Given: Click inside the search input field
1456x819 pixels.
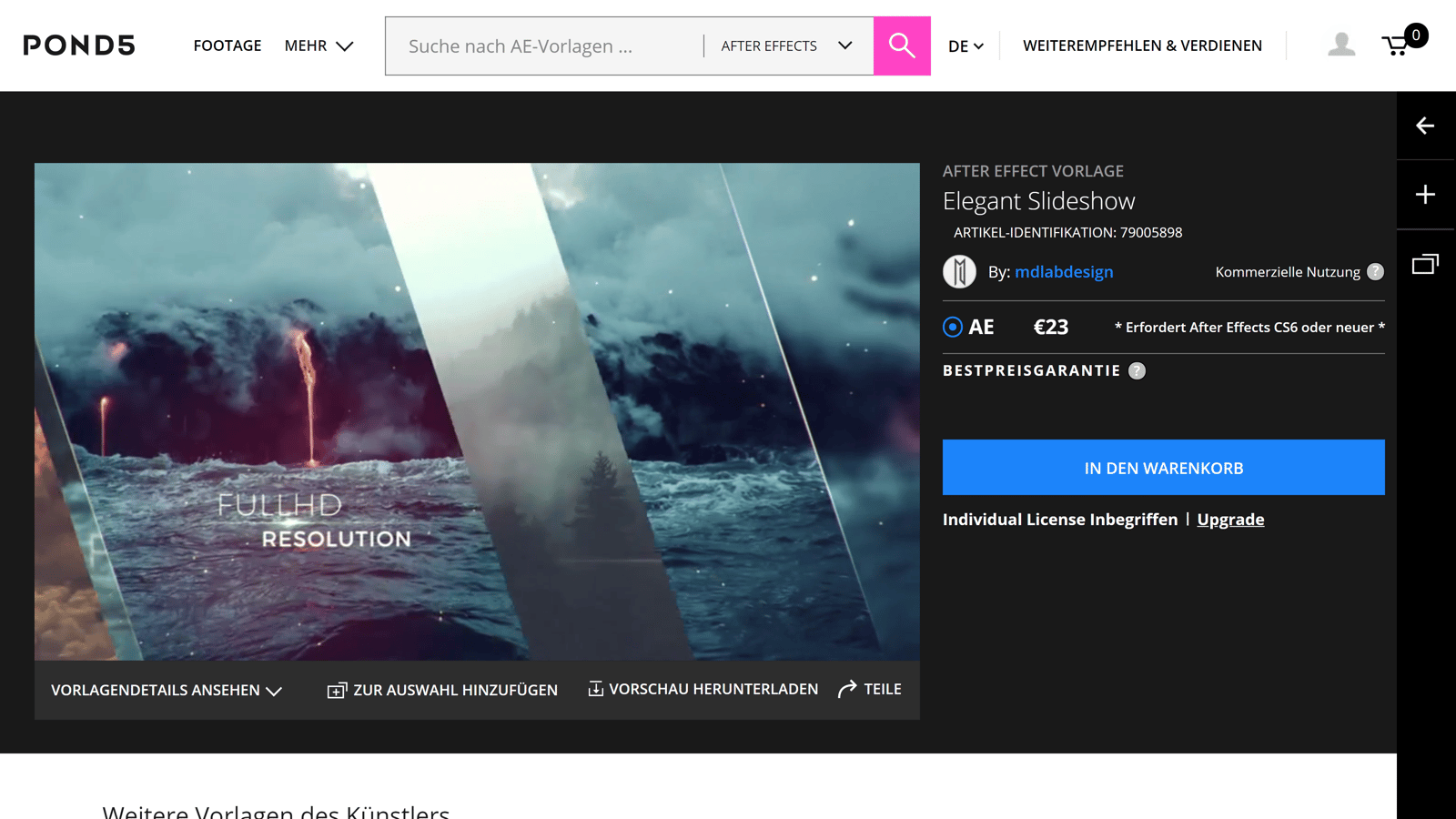Looking at the screenshot, I should click(x=546, y=45).
